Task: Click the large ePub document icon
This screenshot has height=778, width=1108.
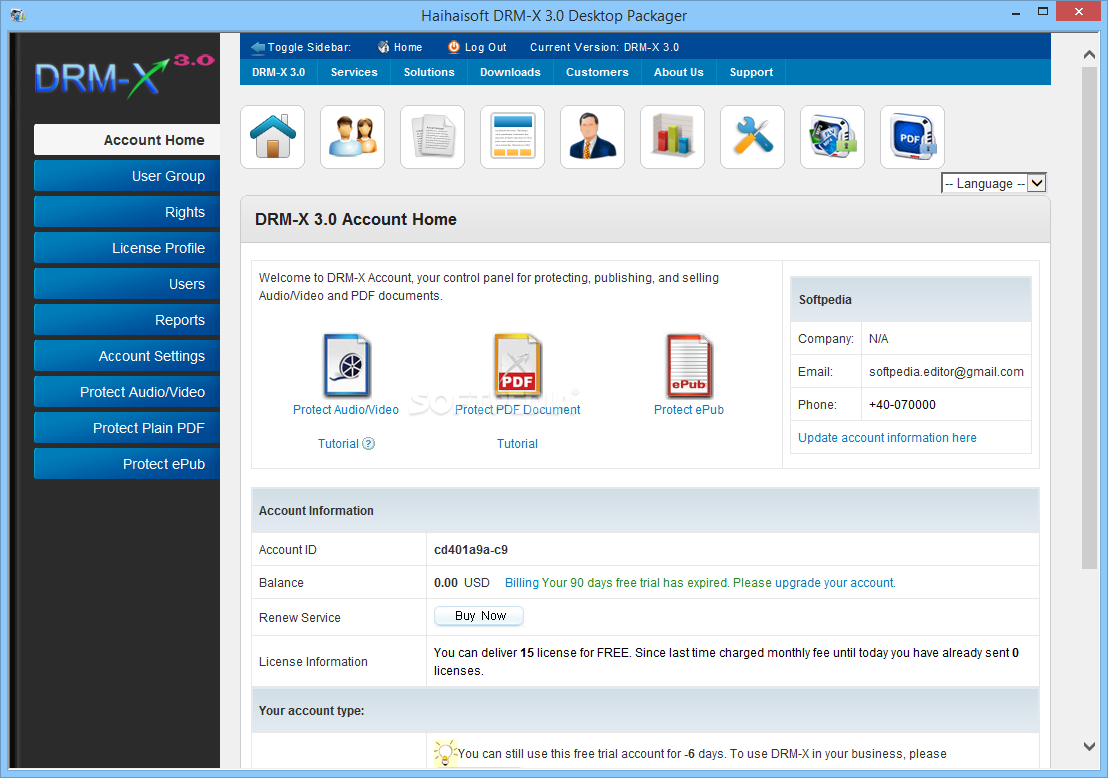Action: (x=689, y=365)
